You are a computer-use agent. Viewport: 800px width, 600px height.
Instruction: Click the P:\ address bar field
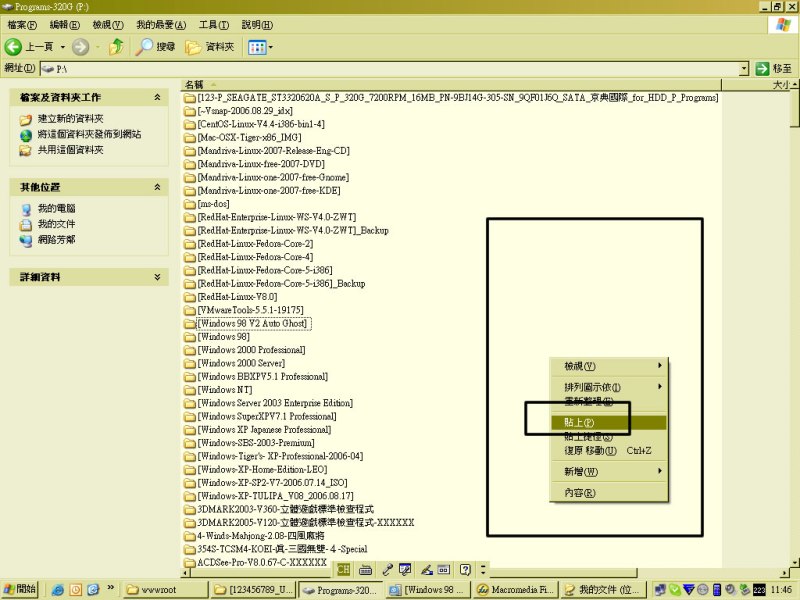pos(389,68)
